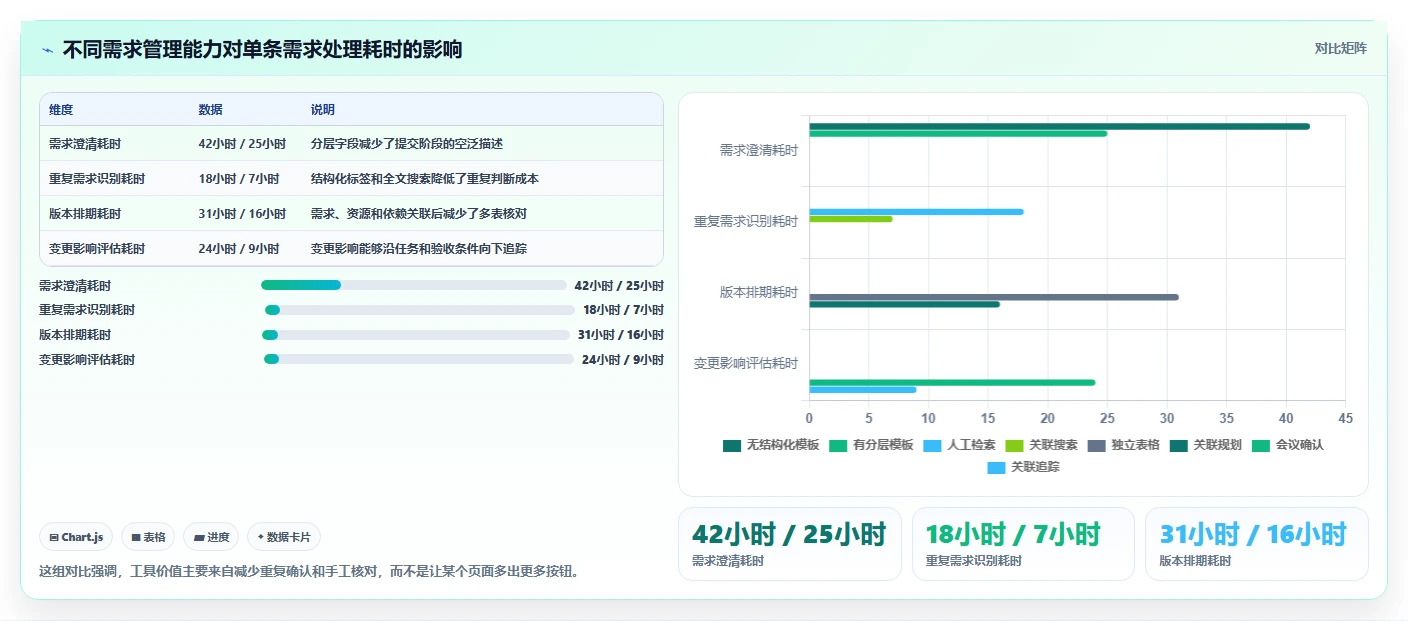Open the 版本排期耗时 data card

(1256, 544)
